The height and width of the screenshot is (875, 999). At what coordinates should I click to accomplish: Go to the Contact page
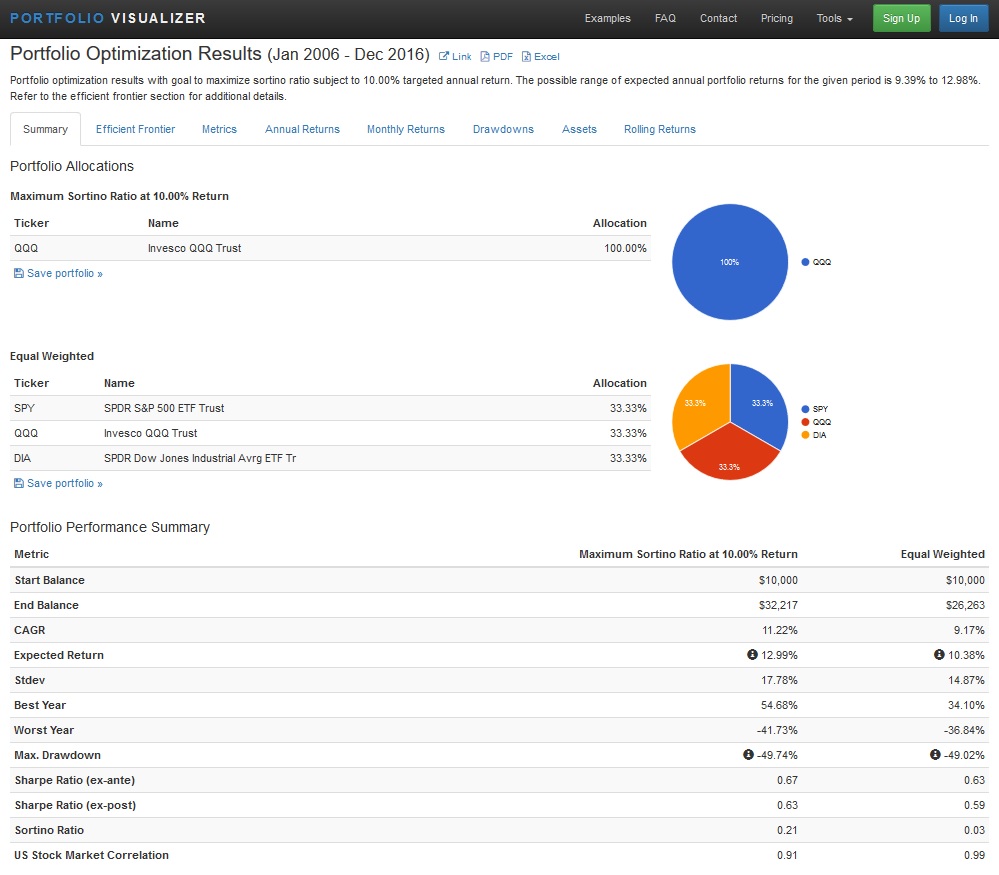click(718, 18)
